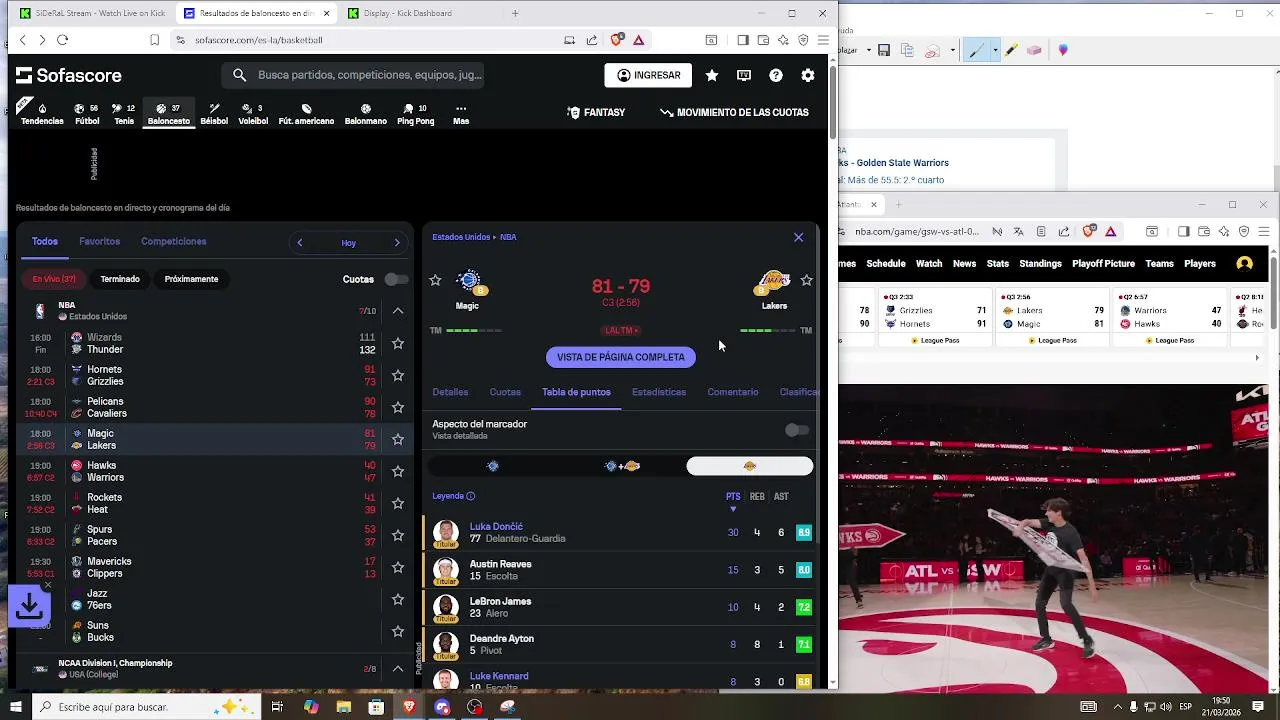Favorite the Pelicans vs Cavaliers match
The width and height of the screenshot is (1280, 720).
coord(398,407)
